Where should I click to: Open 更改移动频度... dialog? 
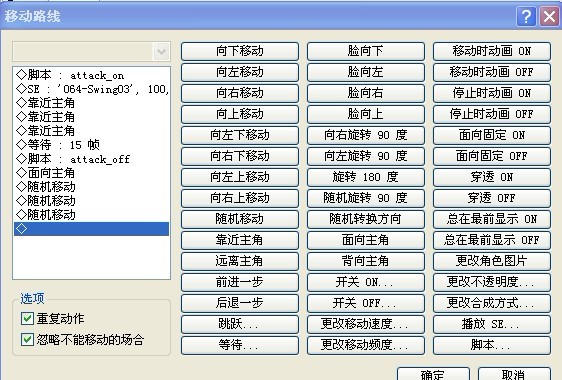click(x=366, y=345)
